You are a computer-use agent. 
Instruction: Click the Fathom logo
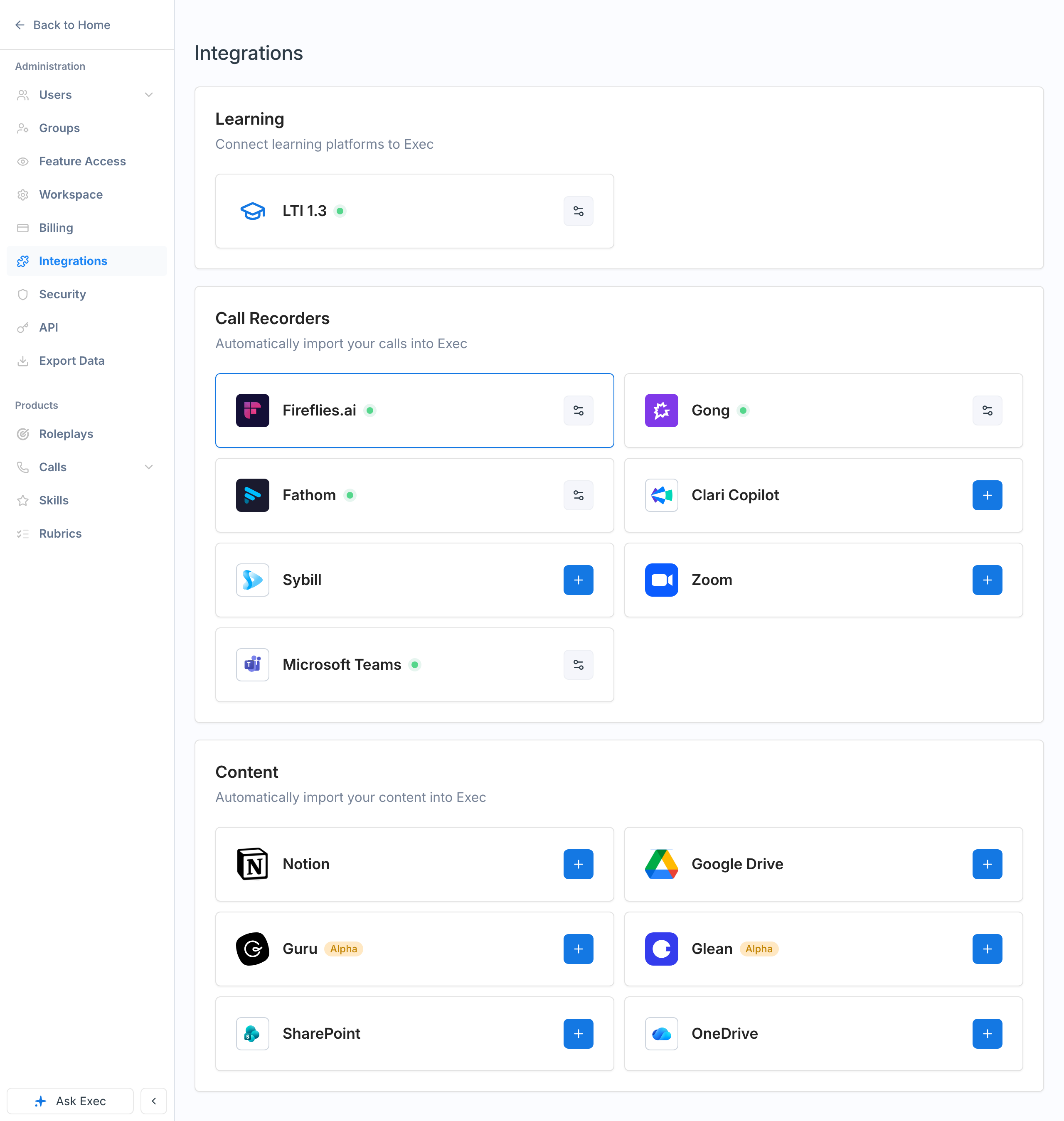point(252,495)
